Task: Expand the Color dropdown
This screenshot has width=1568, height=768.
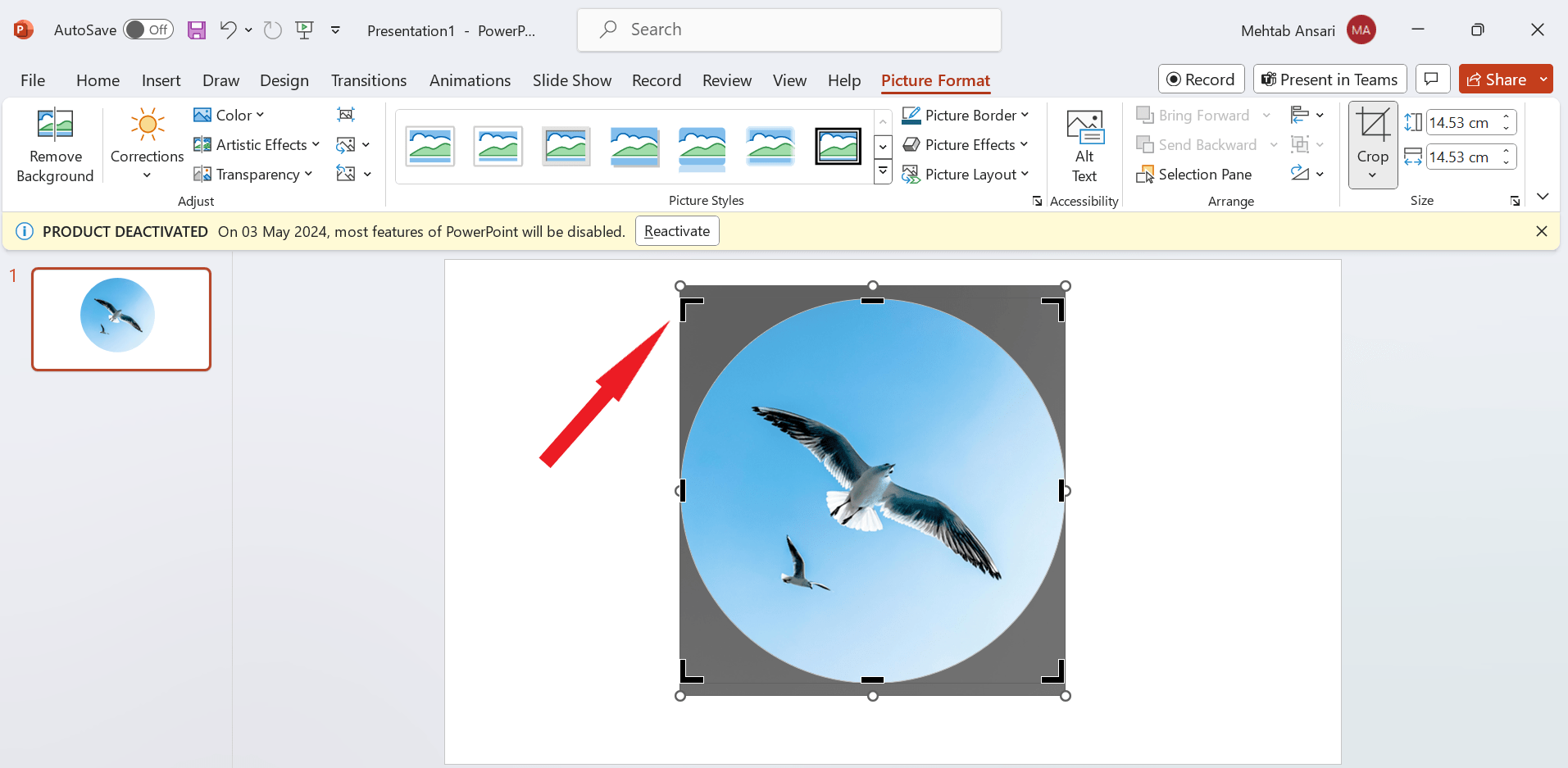Action: (230, 116)
